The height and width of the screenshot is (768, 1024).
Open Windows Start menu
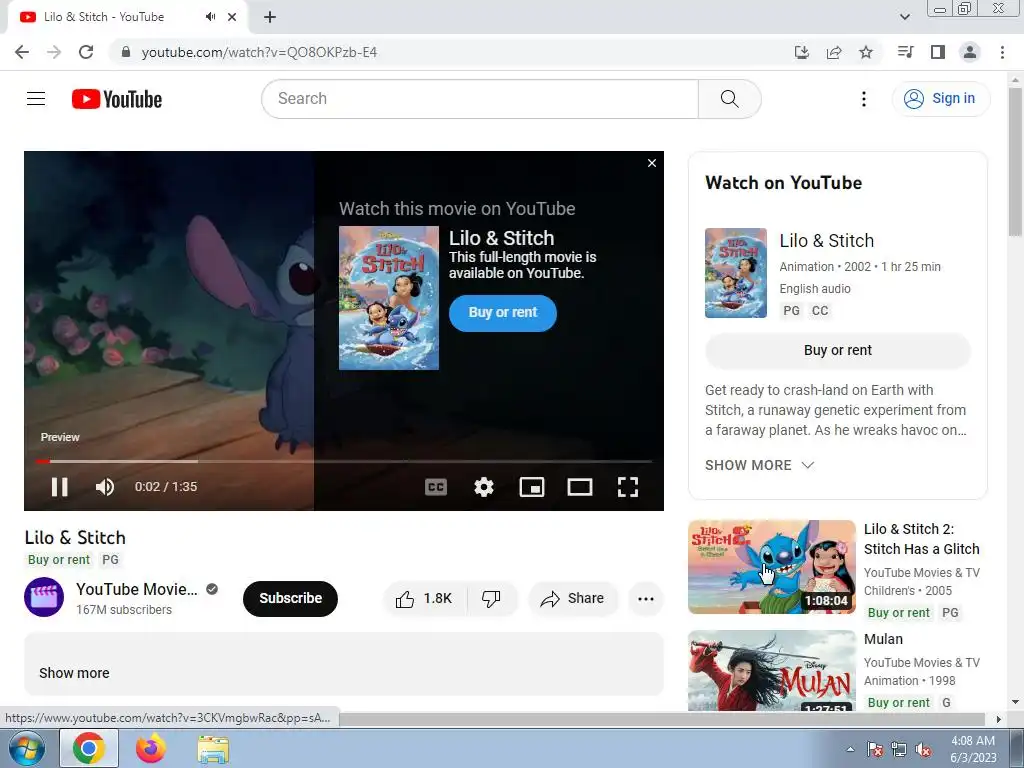(x=26, y=748)
